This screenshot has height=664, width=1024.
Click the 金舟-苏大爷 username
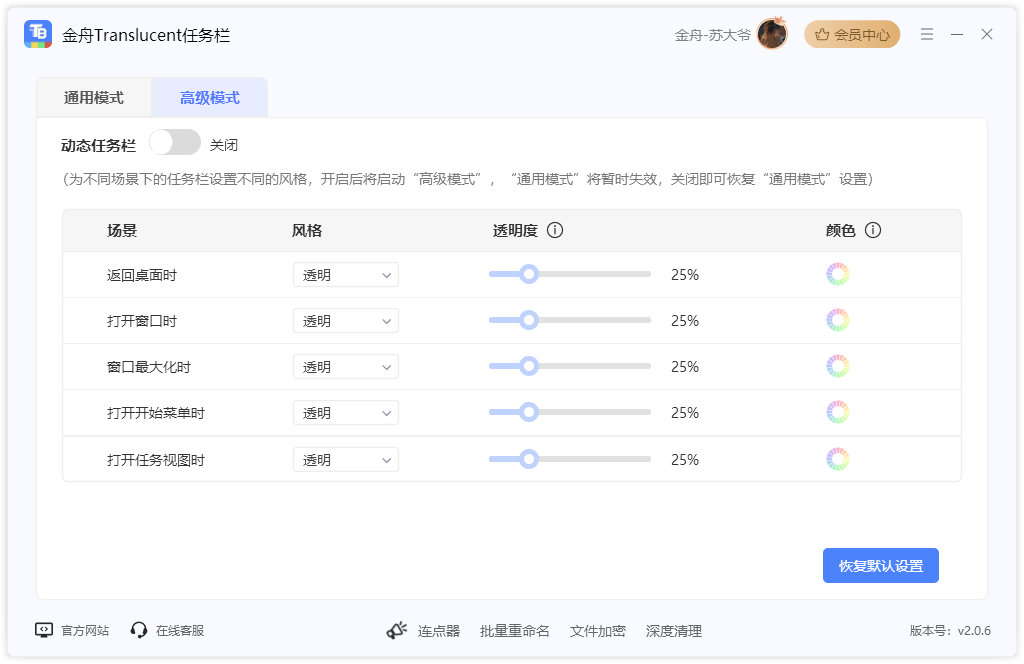coord(712,35)
